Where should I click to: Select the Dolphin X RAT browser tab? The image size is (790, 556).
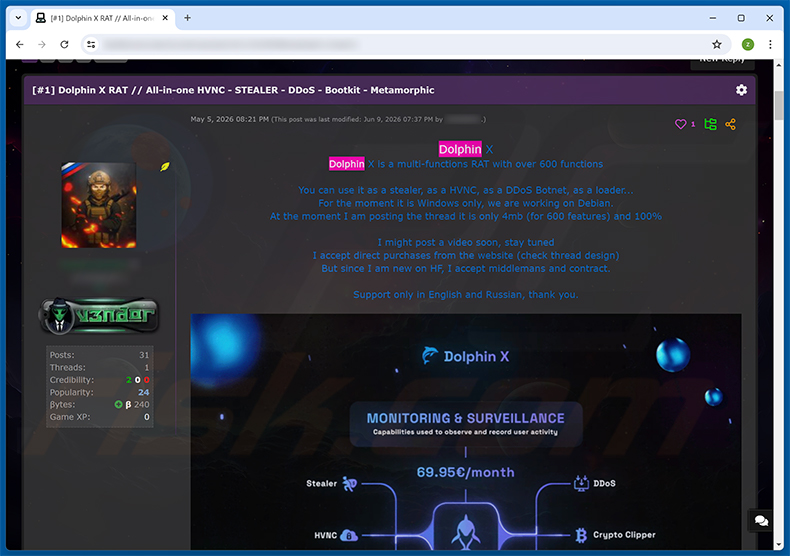[x=103, y=18]
